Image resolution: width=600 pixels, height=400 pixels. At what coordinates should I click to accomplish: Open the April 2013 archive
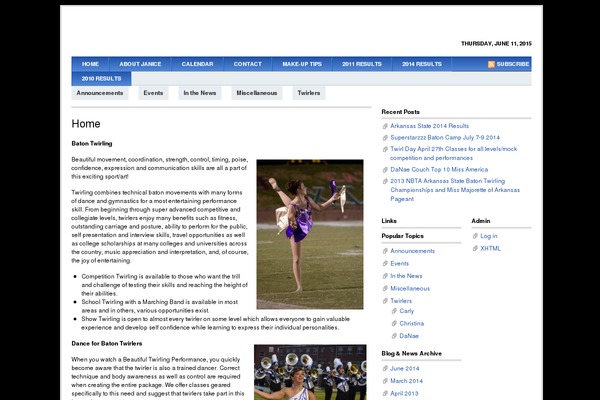[404, 393]
